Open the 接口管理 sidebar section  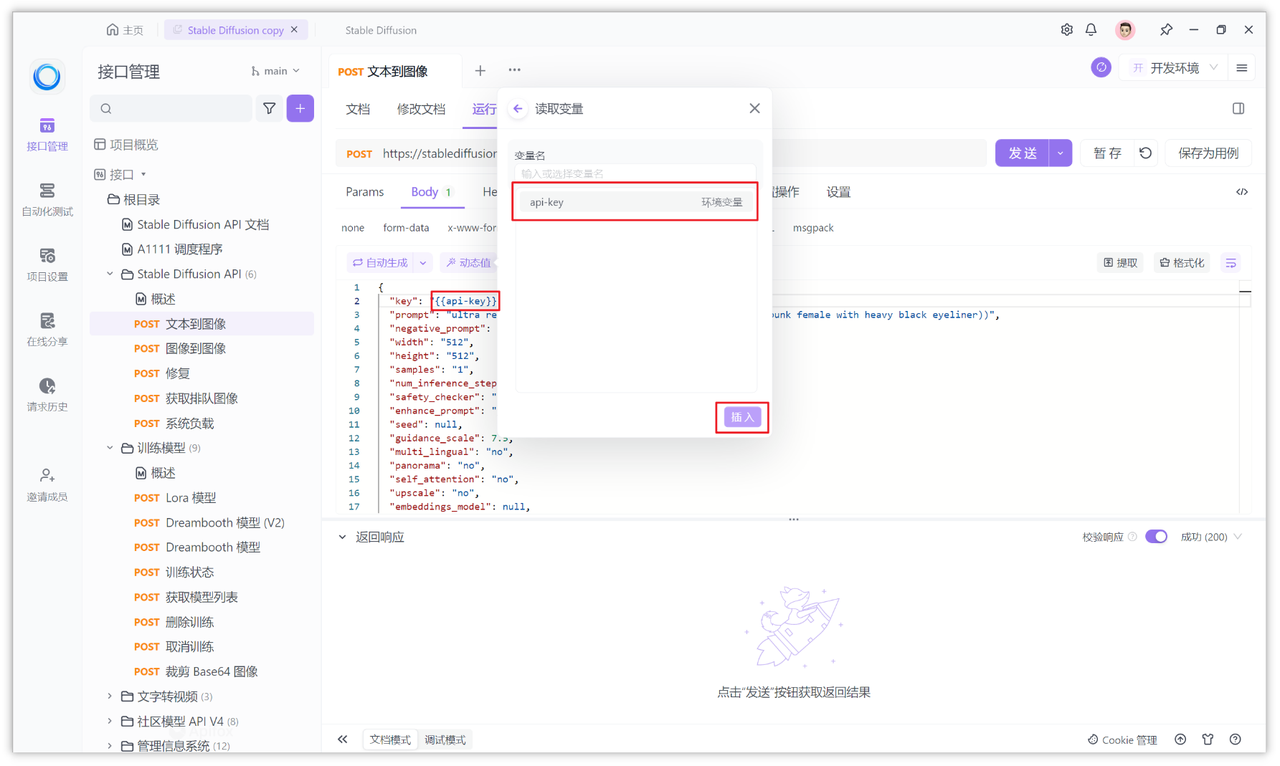pos(47,134)
